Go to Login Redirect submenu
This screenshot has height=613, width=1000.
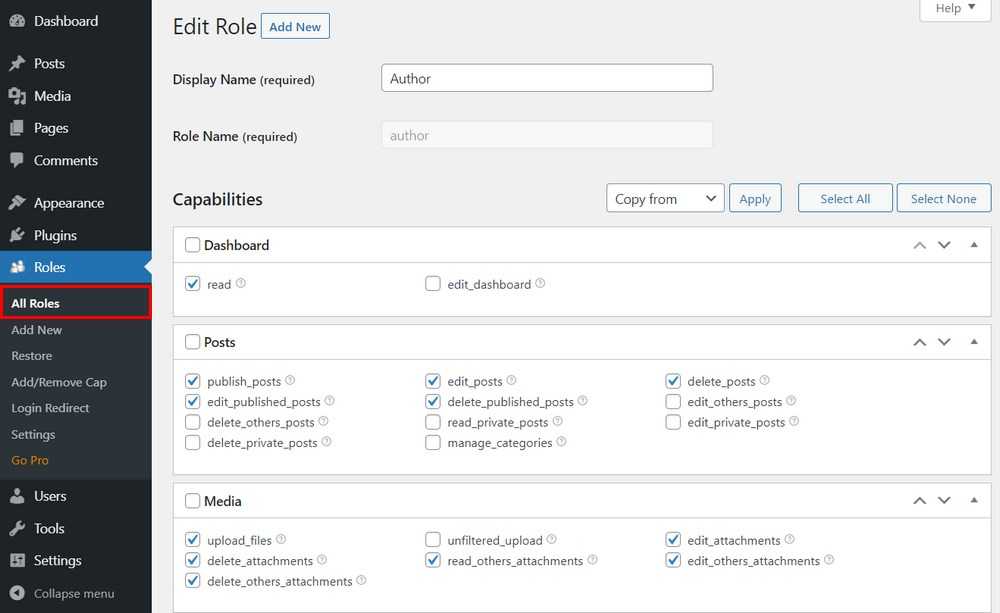tap(50, 408)
